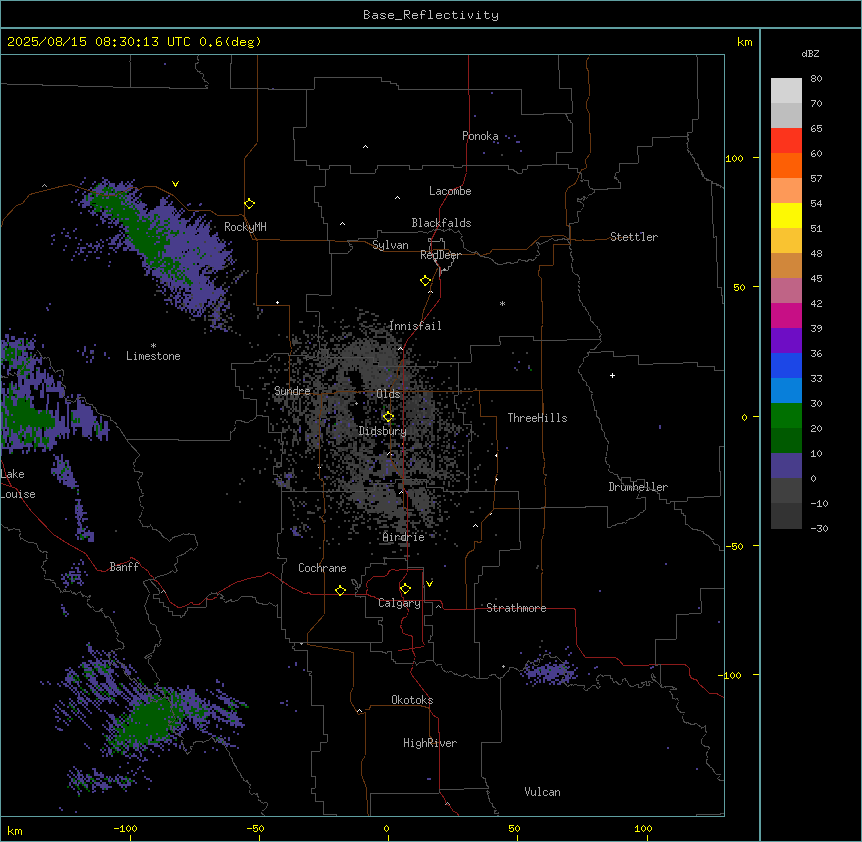
Task: Click the yellow diamond marker below Cochrane
Action: click(340, 590)
